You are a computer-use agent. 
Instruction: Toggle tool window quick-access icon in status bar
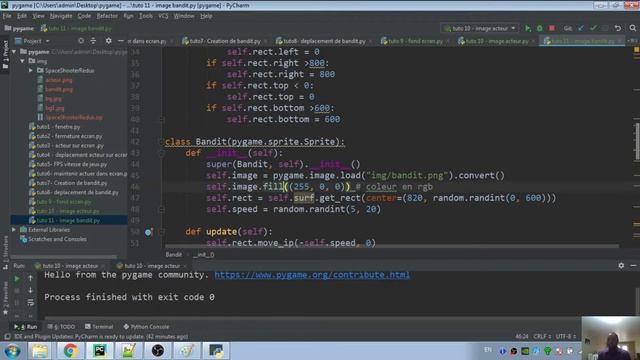coord(7,337)
